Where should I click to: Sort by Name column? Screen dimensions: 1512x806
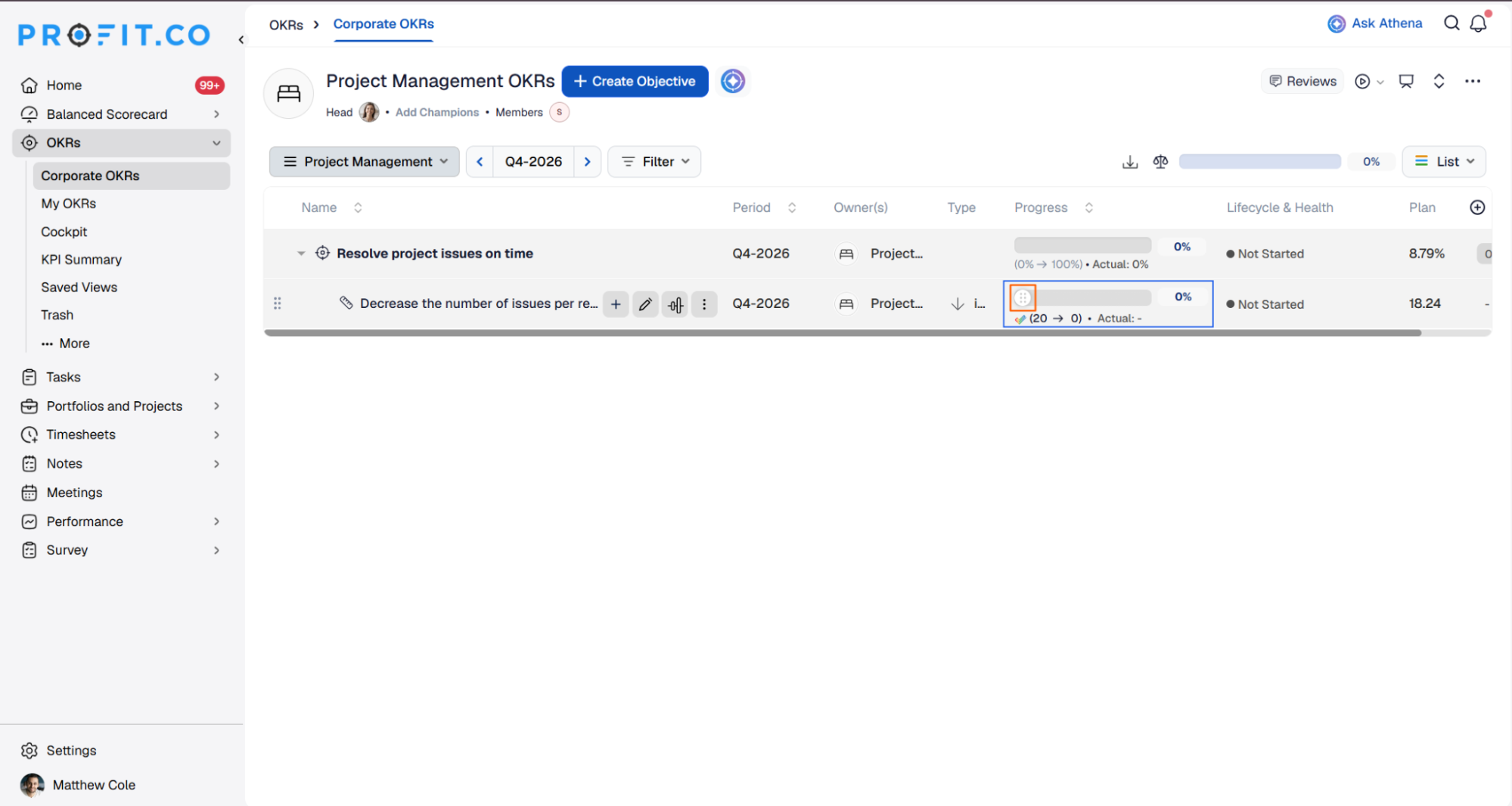click(358, 207)
